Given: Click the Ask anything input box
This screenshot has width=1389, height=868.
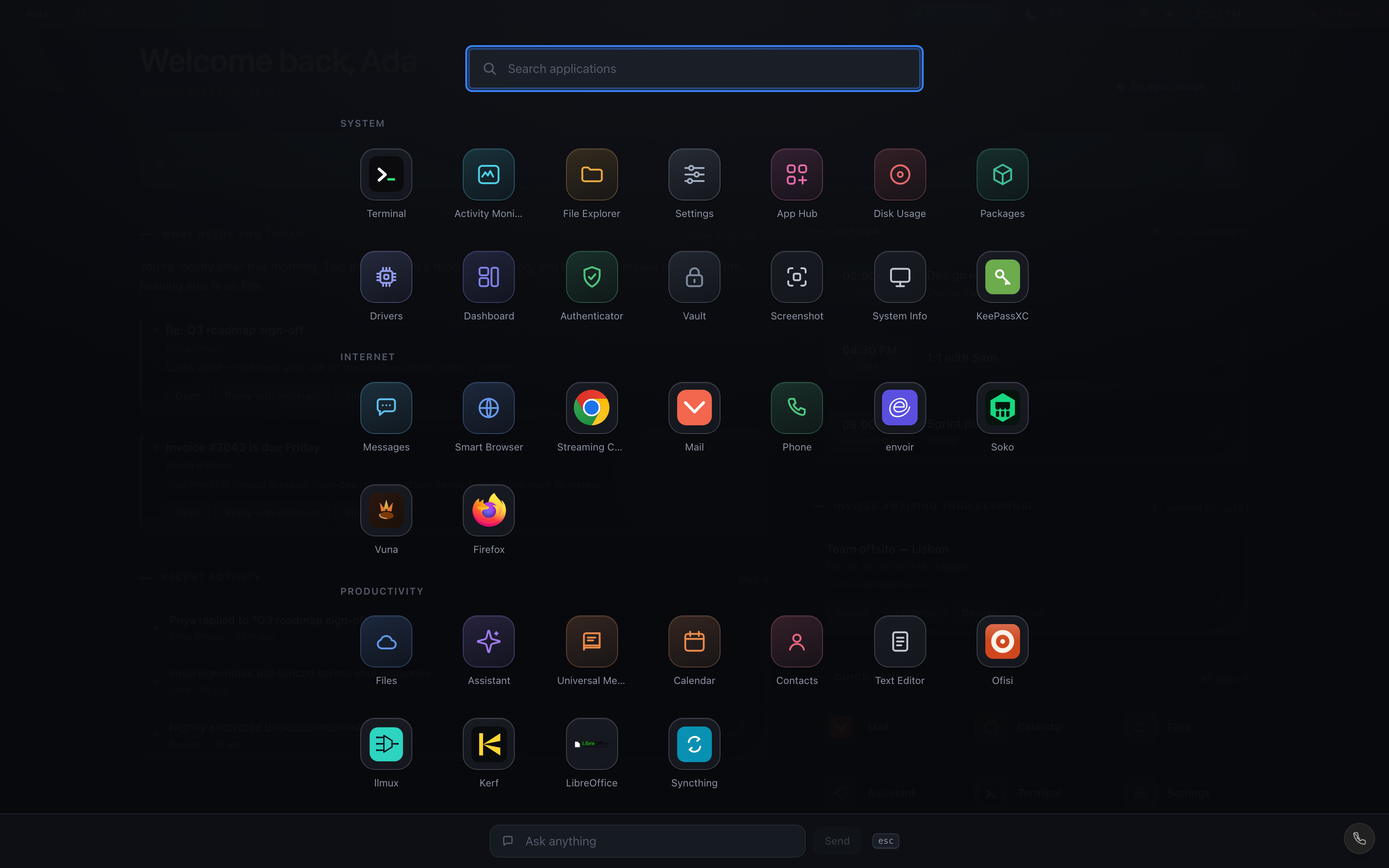Looking at the screenshot, I should click(647, 841).
